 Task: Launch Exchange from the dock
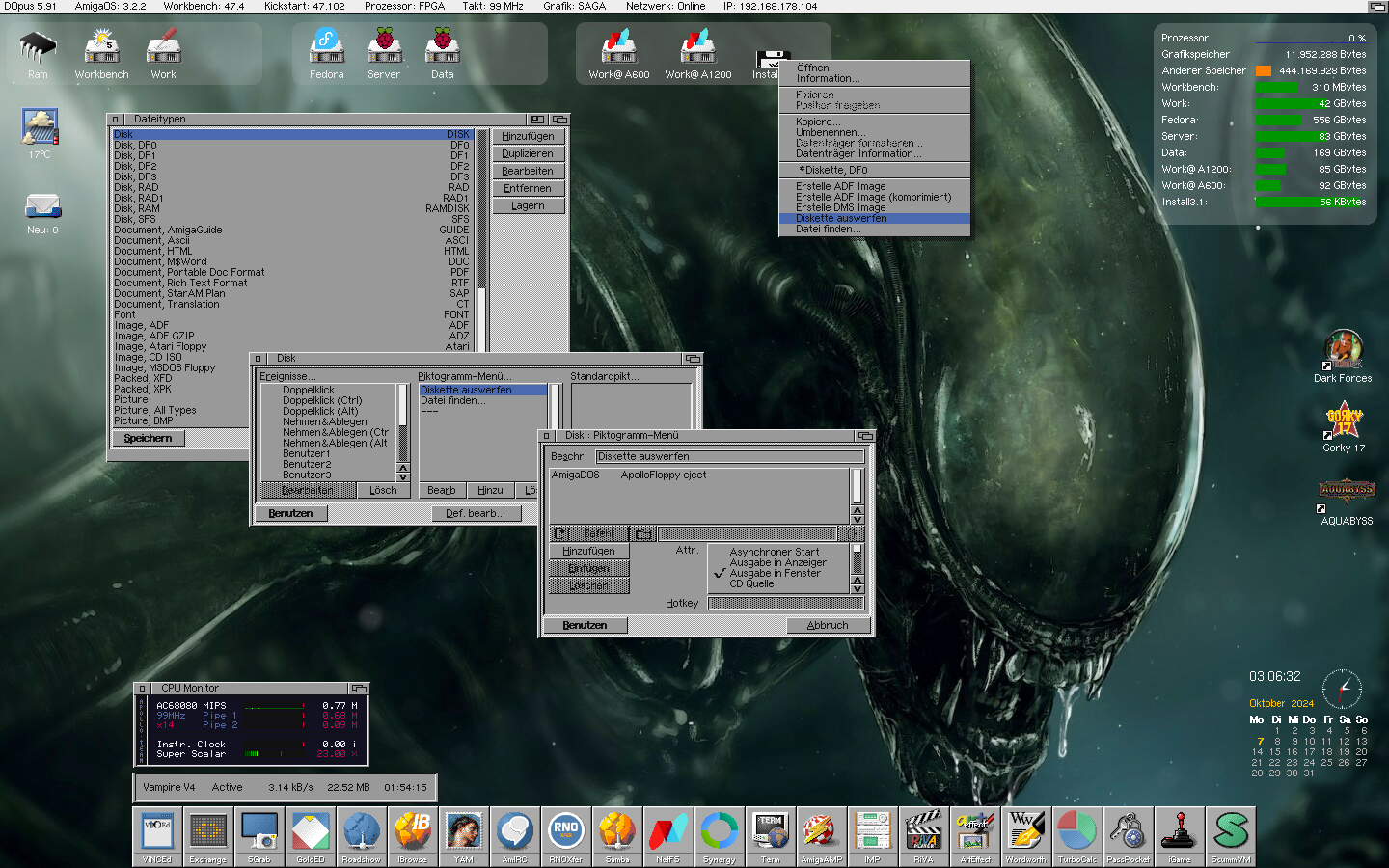(x=208, y=835)
